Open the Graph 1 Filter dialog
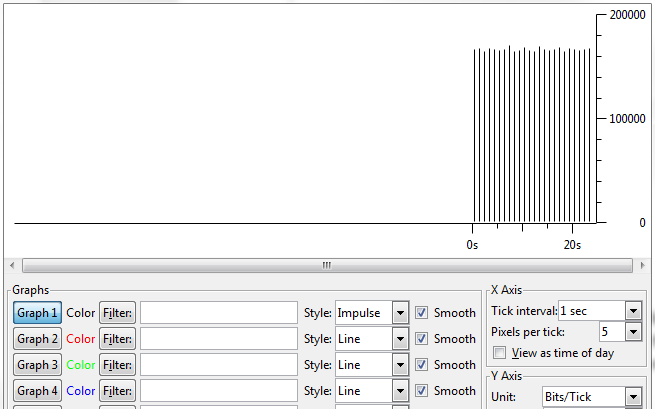Screen dimensions: 655x409 117,312
